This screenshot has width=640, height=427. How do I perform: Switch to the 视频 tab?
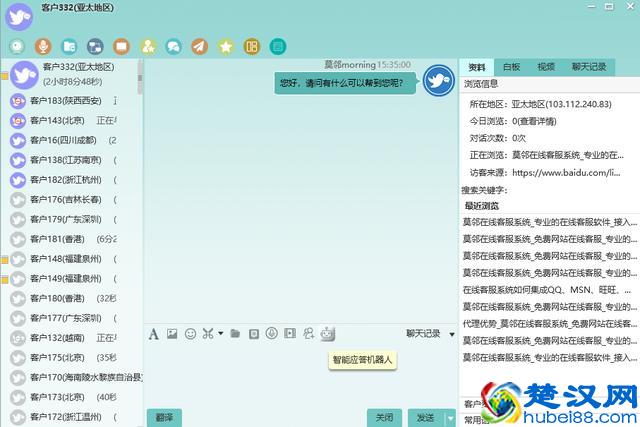click(x=546, y=67)
